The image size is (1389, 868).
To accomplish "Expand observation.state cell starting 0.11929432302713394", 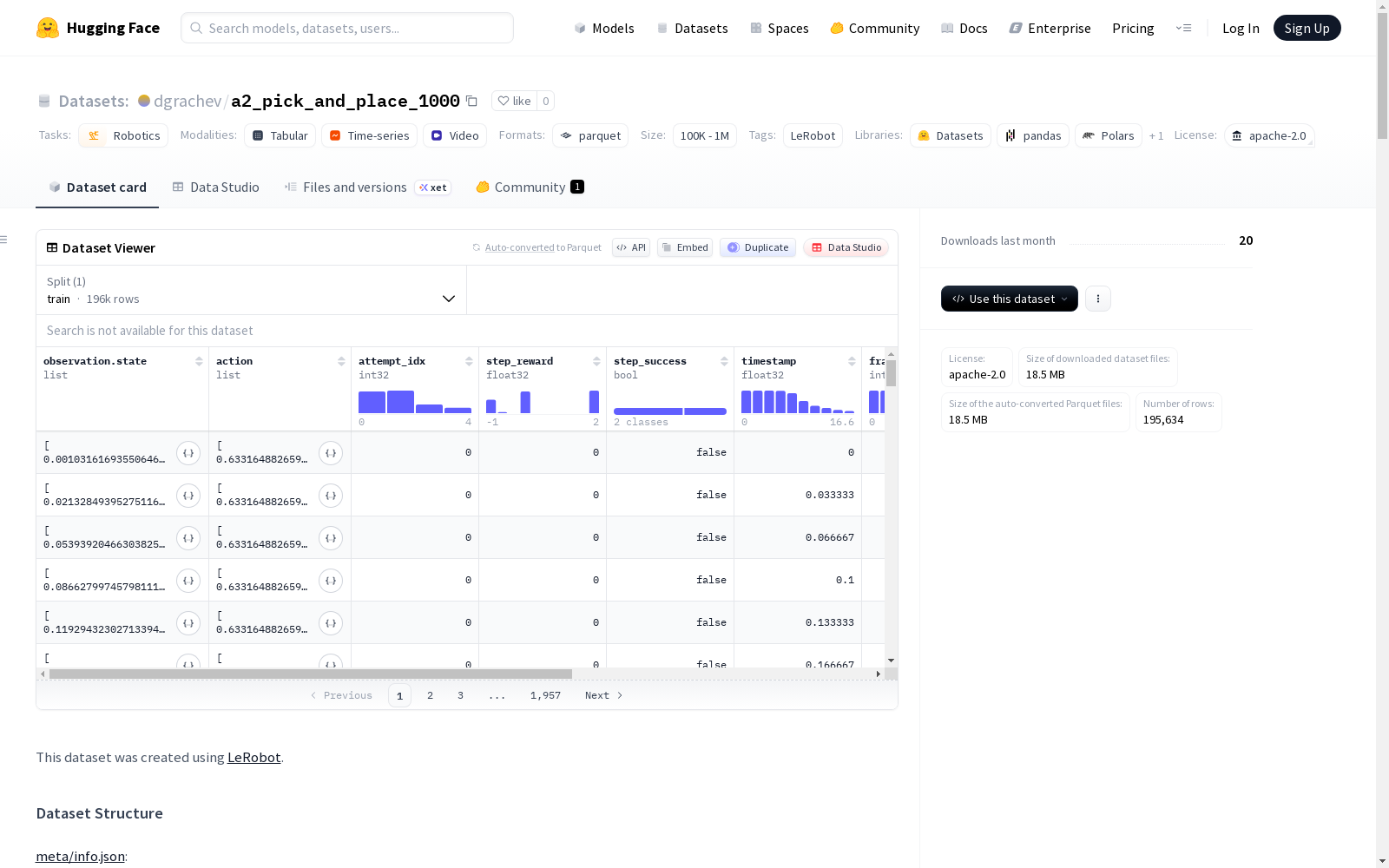I will click(188, 623).
